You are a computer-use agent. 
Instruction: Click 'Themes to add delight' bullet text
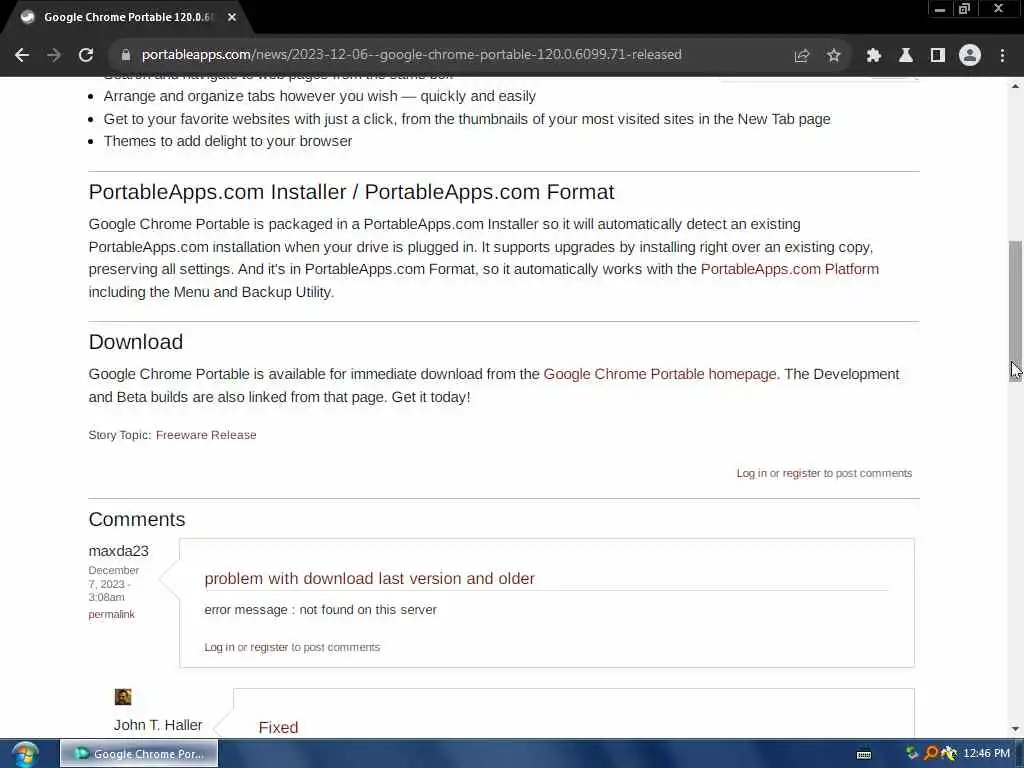pyautogui.click(x=228, y=141)
